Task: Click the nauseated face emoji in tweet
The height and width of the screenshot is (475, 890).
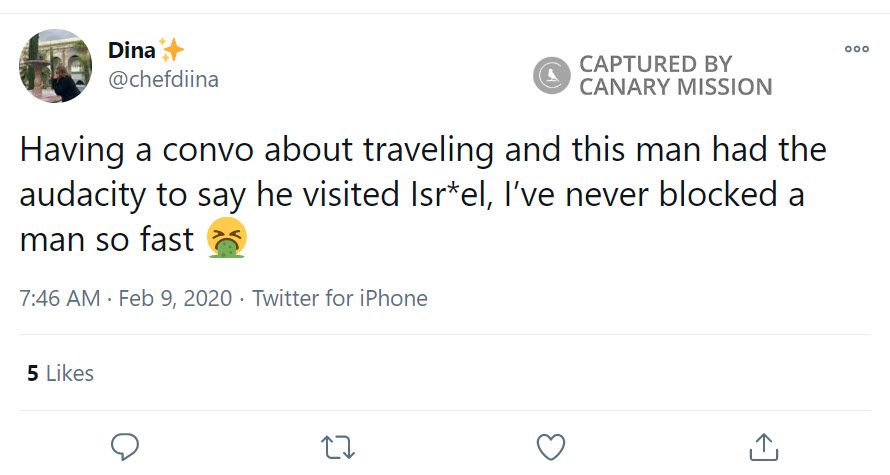Action: pos(227,240)
